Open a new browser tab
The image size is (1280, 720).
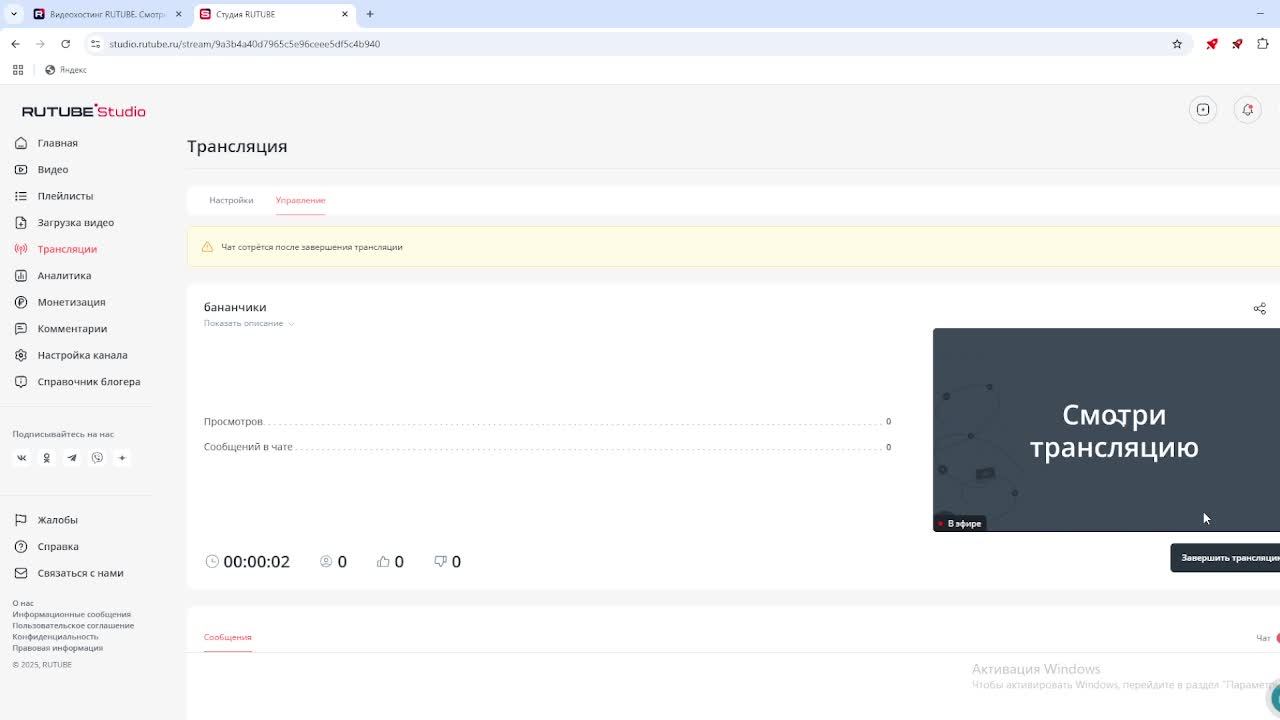(370, 14)
